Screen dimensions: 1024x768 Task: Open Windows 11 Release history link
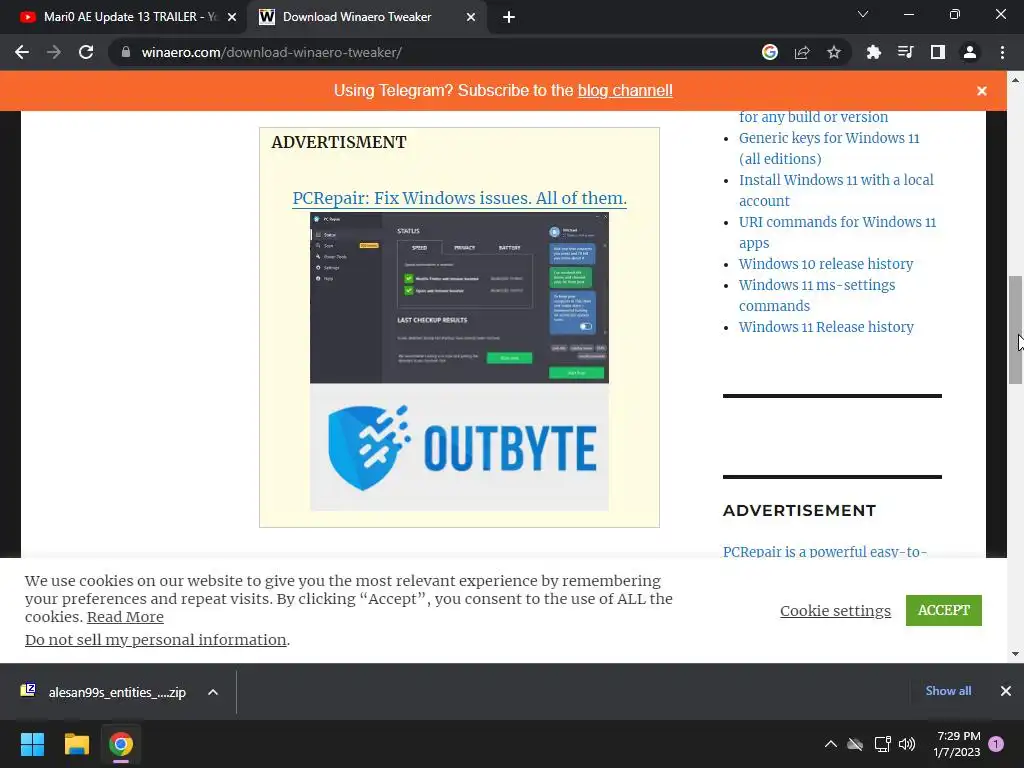coord(826,327)
